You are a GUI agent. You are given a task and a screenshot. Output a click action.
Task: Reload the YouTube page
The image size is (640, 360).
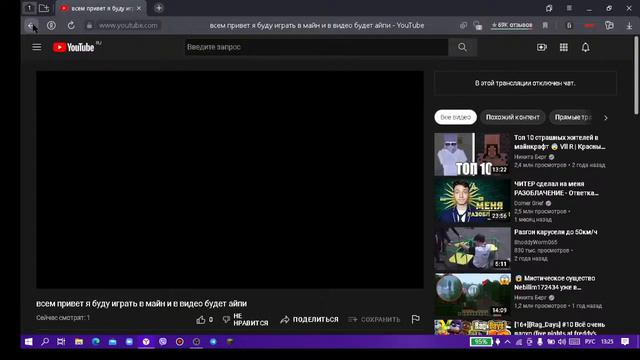pos(71,25)
